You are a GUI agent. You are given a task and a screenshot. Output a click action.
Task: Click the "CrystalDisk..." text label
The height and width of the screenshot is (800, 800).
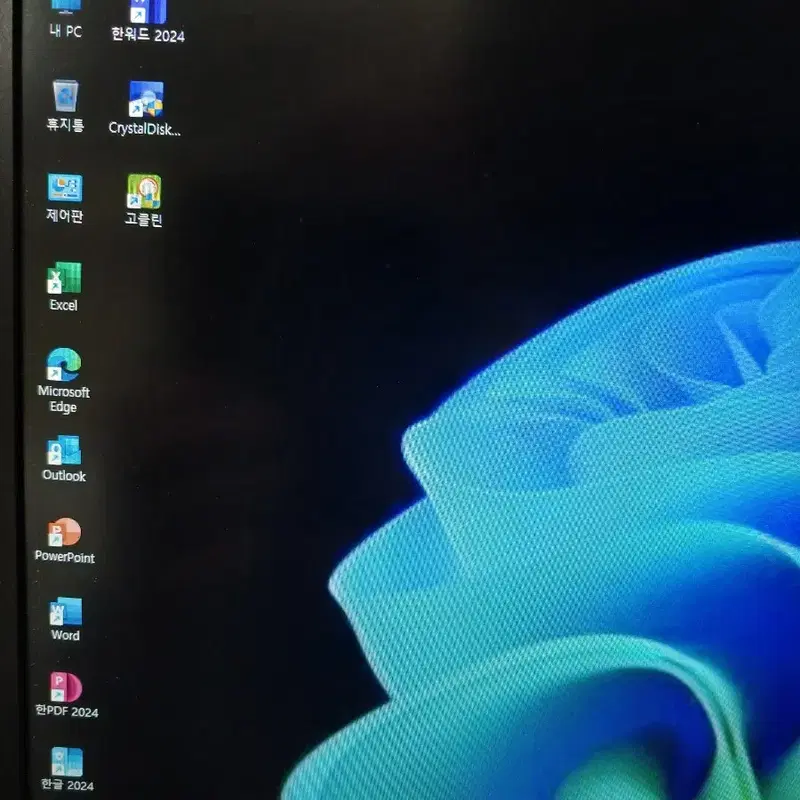[144, 129]
